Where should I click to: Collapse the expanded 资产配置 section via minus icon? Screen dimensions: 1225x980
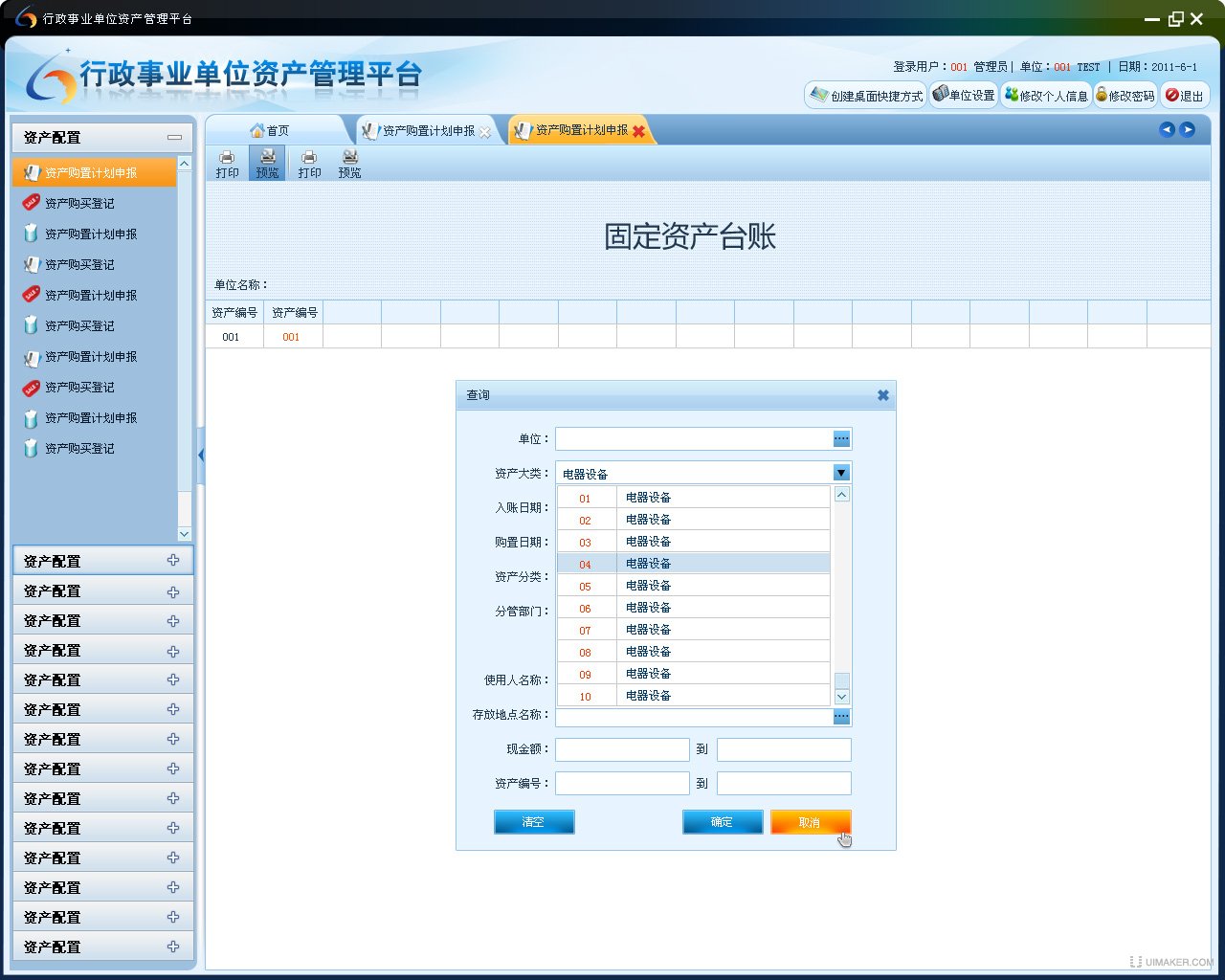tap(174, 138)
